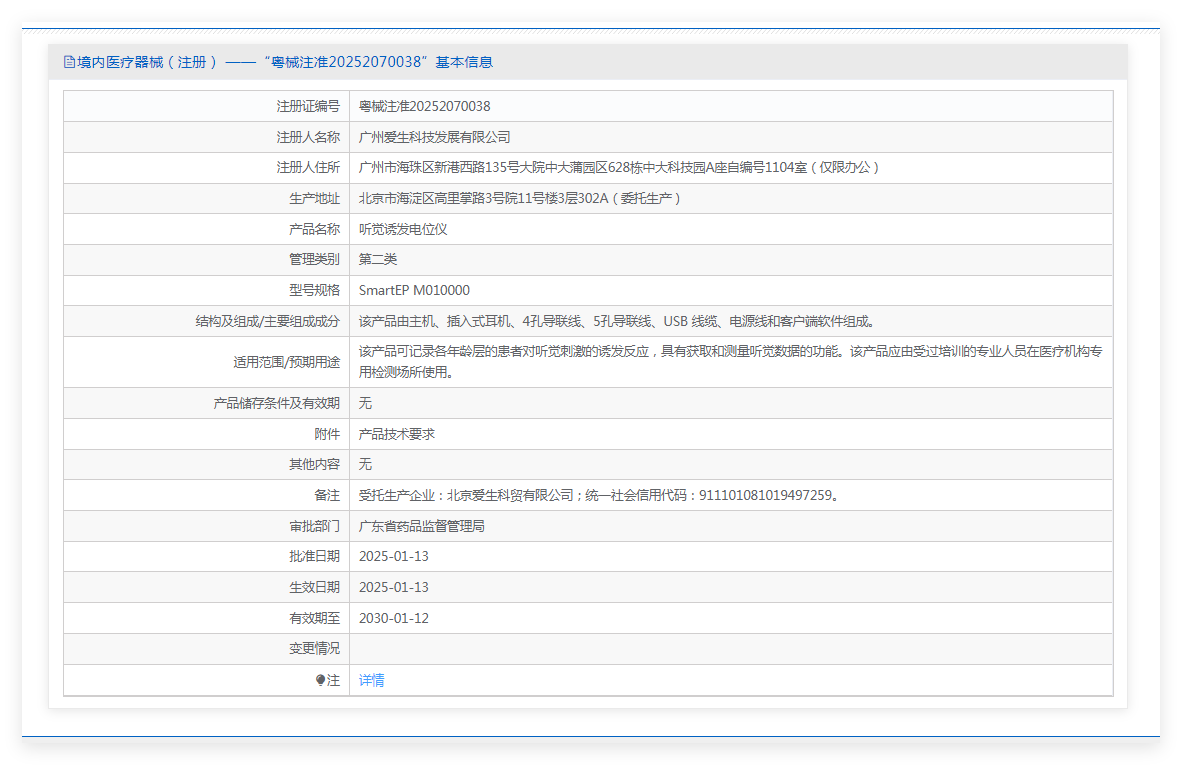Click the label 变更情况
Viewport: 1182px width, 765px height.
pos(315,648)
